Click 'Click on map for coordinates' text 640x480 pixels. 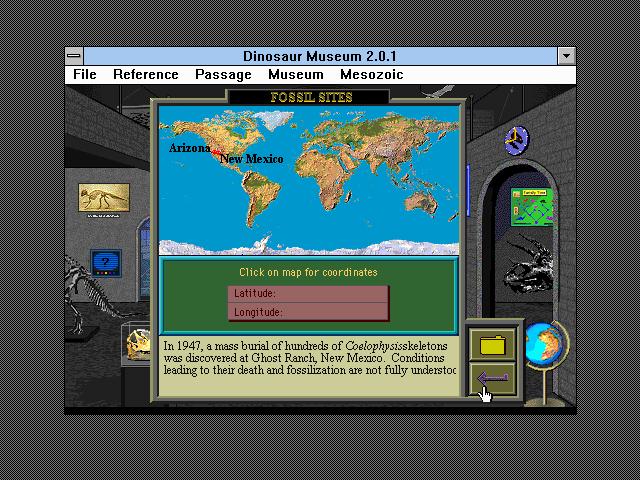(308, 272)
